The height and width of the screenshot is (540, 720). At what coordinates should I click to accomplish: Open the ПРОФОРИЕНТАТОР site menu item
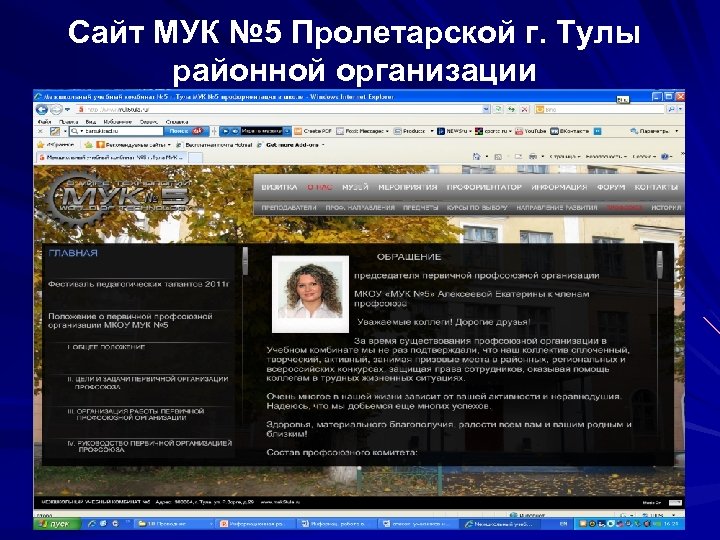pyautogui.click(x=484, y=187)
